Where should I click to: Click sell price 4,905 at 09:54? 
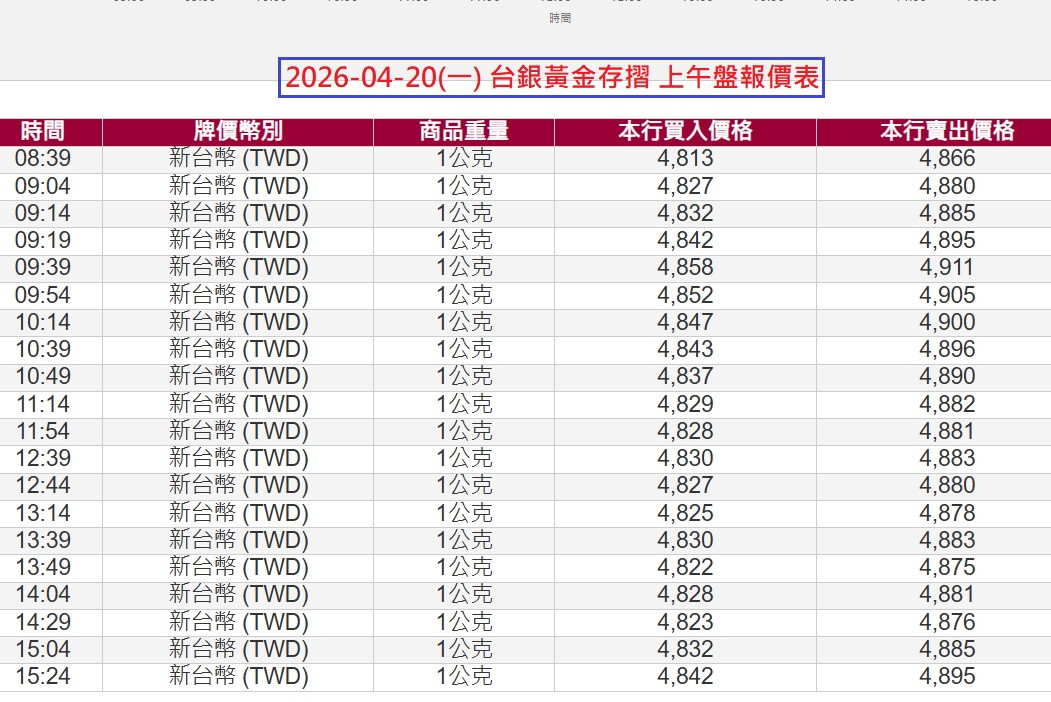947,295
